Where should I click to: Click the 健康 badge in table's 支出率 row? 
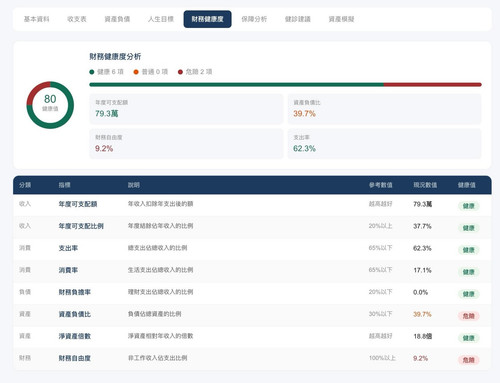pos(469,250)
